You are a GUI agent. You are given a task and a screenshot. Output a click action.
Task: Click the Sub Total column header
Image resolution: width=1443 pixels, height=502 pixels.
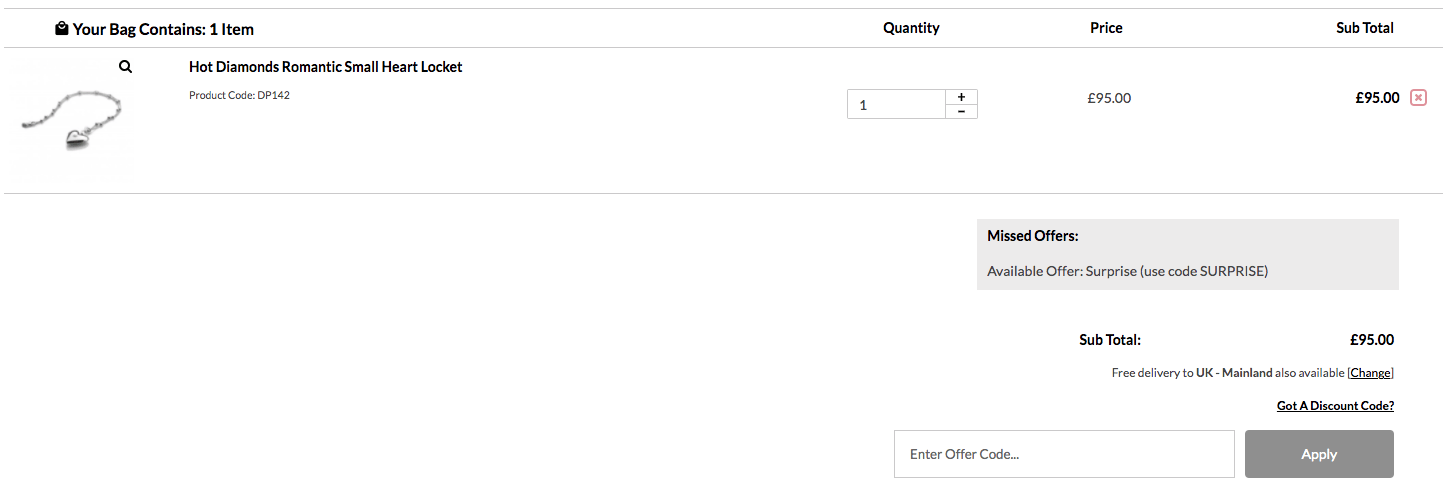pyautogui.click(x=1365, y=28)
